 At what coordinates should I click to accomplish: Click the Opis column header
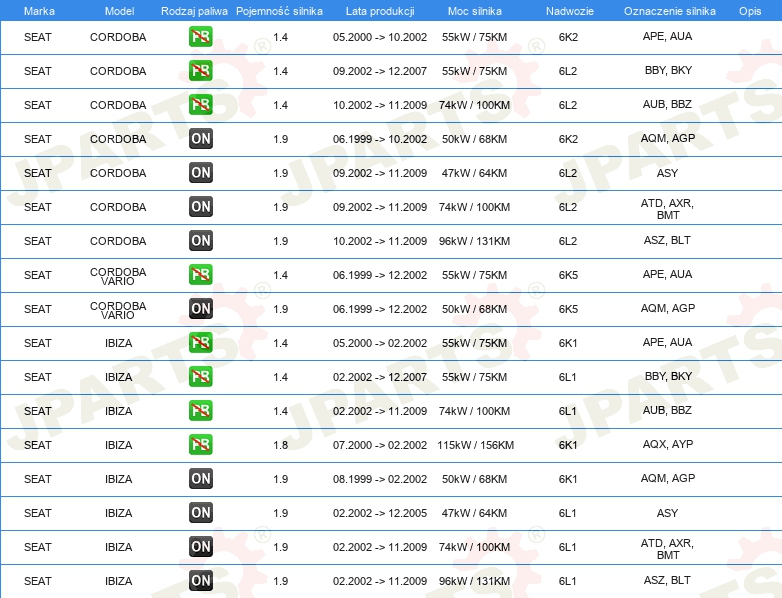(x=750, y=11)
